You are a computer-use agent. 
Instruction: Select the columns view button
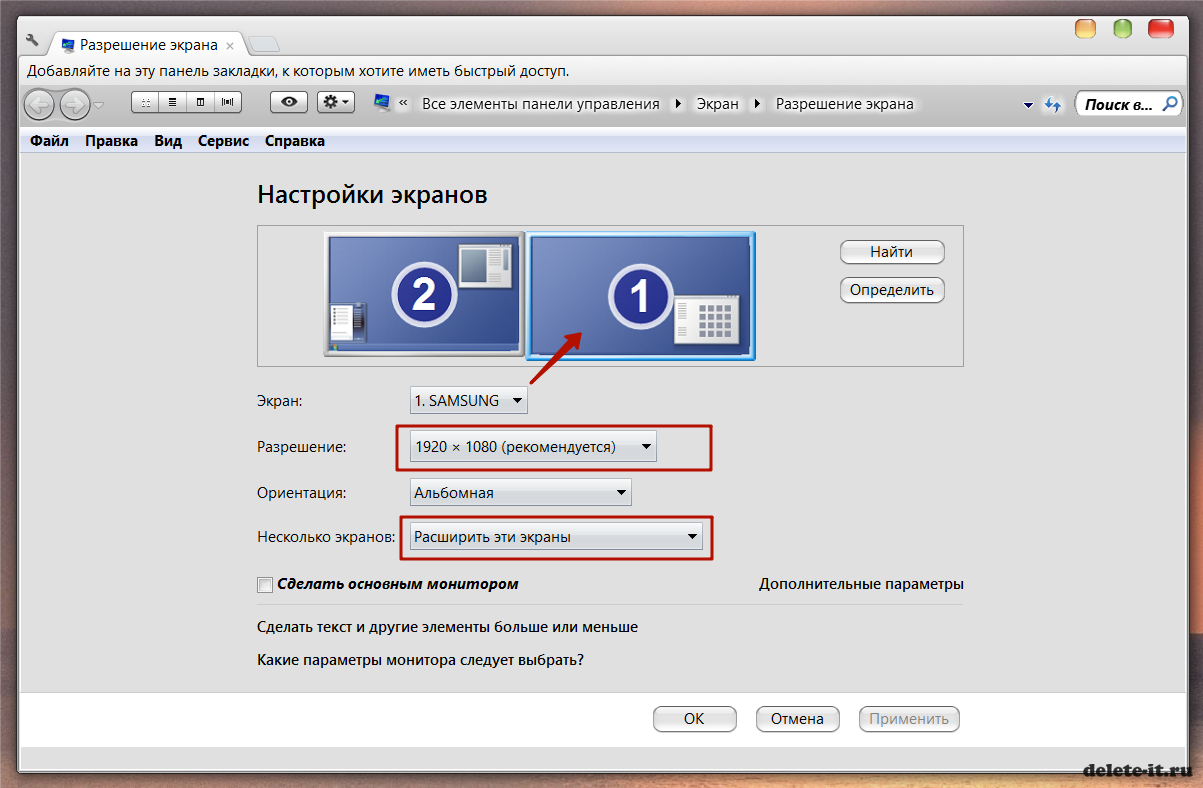[200, 102]
